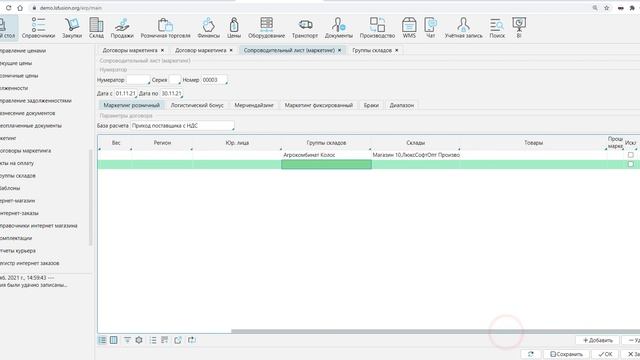Switch table to column panel view

(113, 340)
